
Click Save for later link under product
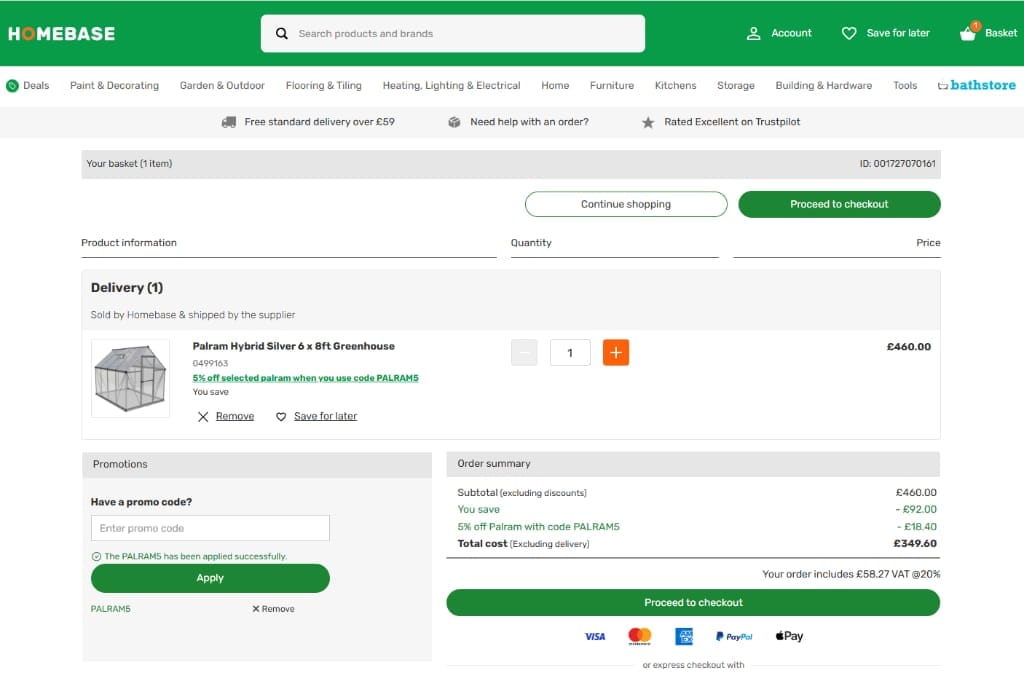coord(325,416)
